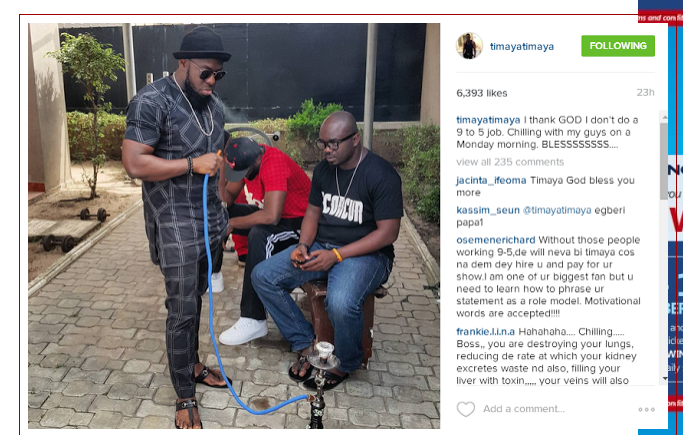
Task: Toggle the green FOLLOWING button
Action: pos(618,46)
